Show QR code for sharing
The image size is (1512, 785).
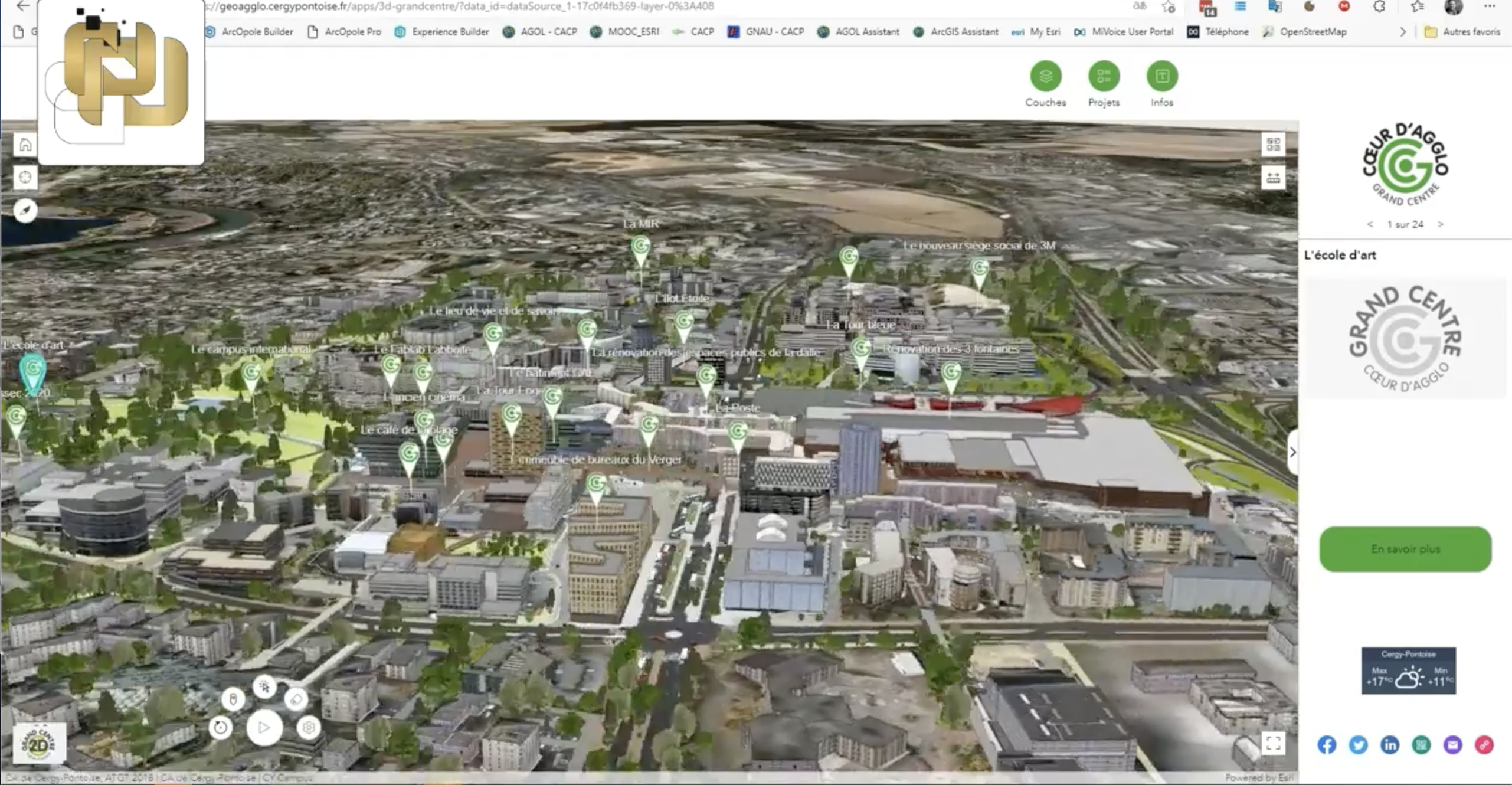pyautogui.click(x=1421, y=745)
